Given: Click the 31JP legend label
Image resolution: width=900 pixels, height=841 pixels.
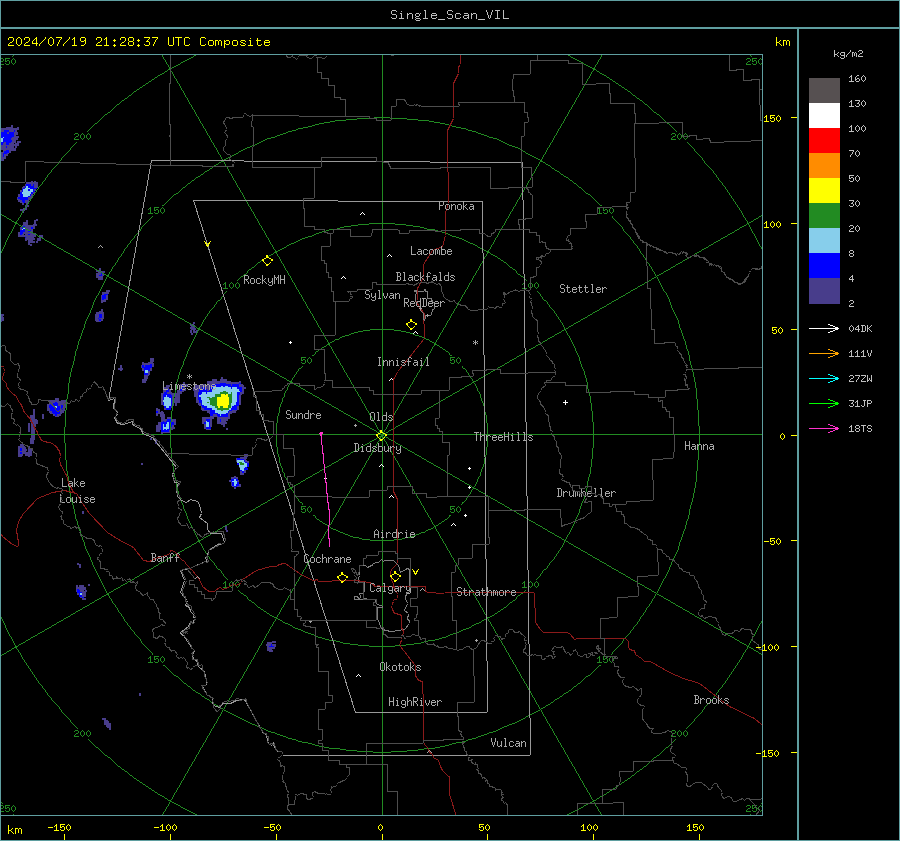Looking at the screenshot, I should [x=860, y=404].
